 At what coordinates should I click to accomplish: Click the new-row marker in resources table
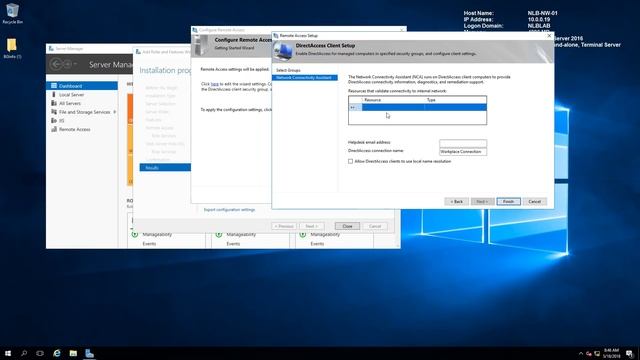click(355, 107)
